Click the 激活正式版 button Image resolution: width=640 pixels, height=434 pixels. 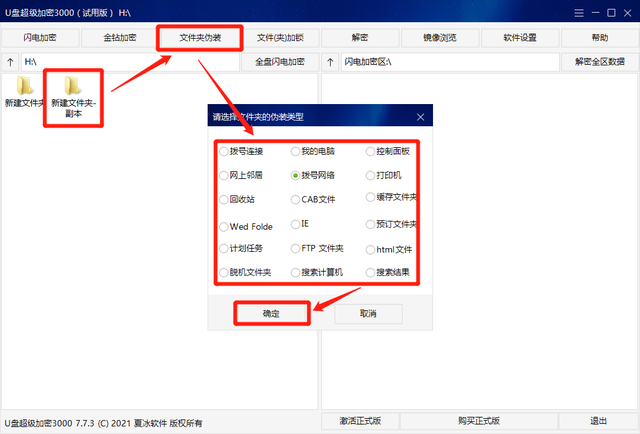[360, 421]
